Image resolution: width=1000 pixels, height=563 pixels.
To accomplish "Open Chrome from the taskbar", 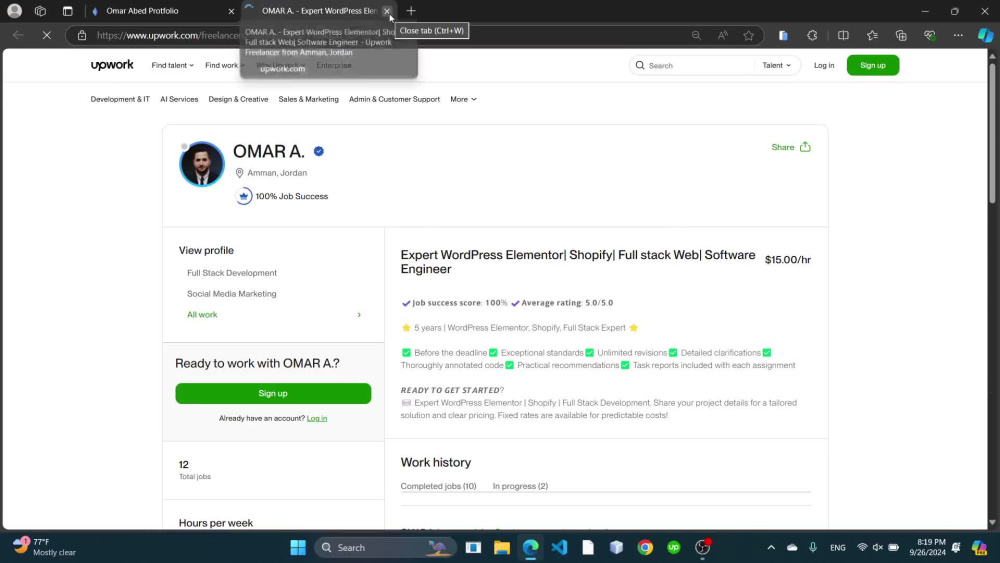I will pos(645,547).
